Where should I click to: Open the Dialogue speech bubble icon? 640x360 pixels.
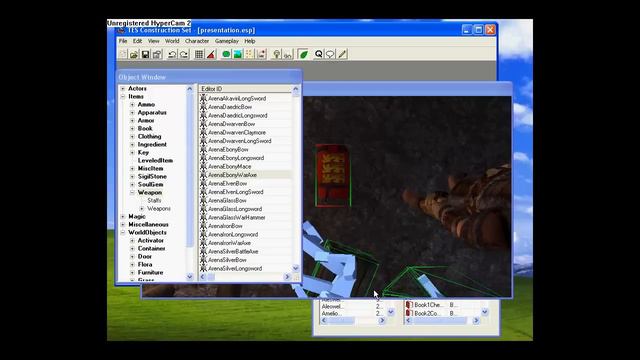pyautogui.click(x=330, y=54)
